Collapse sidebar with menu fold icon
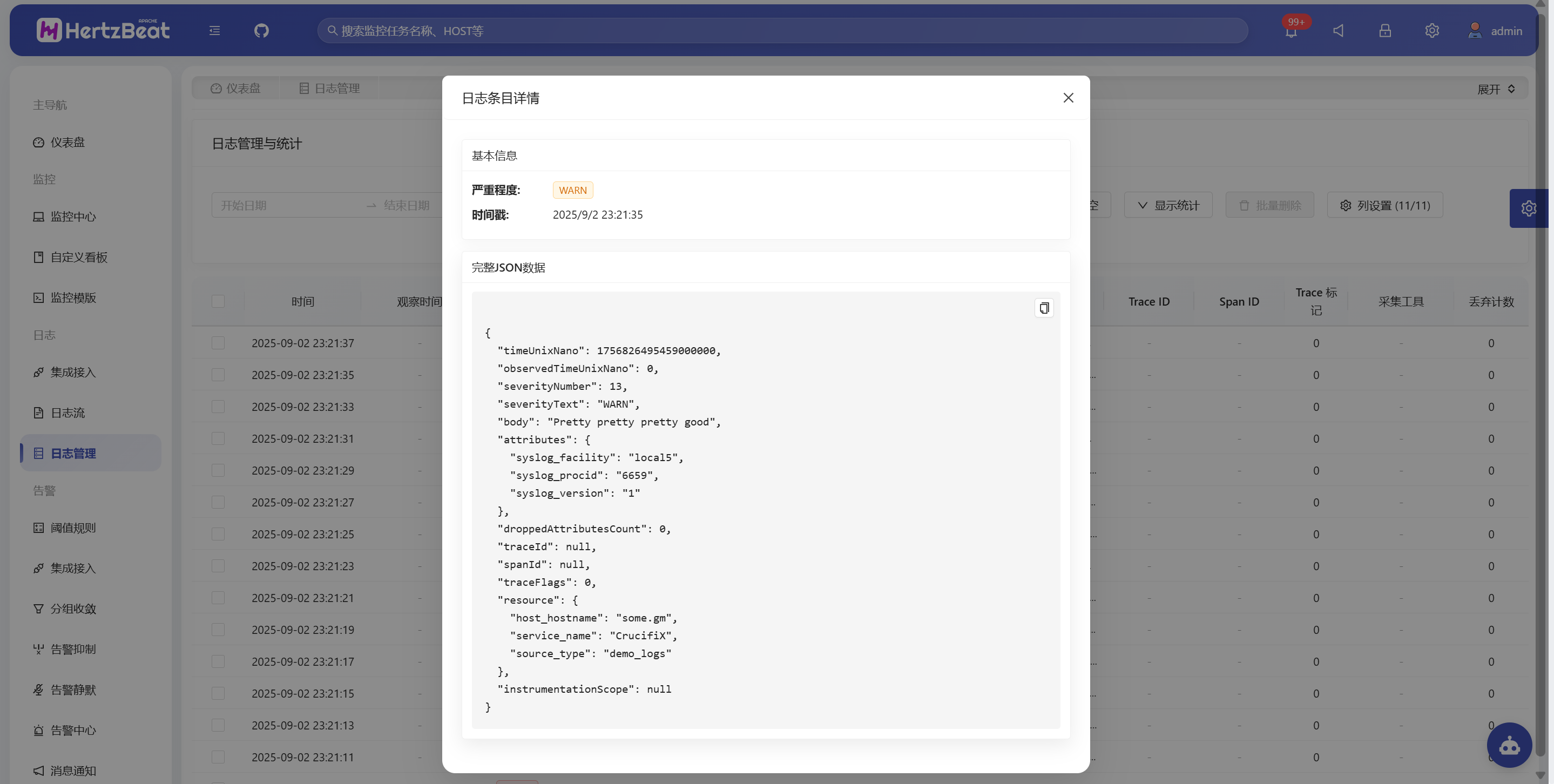Screen dimensions: 1554x784 [x=215, y=31]
